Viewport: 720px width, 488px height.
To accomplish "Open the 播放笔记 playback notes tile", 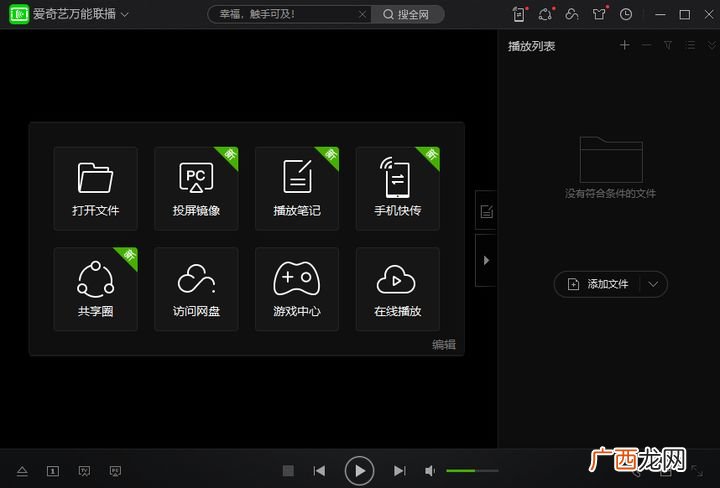I will pyautogui.click(x=297, y=189).
